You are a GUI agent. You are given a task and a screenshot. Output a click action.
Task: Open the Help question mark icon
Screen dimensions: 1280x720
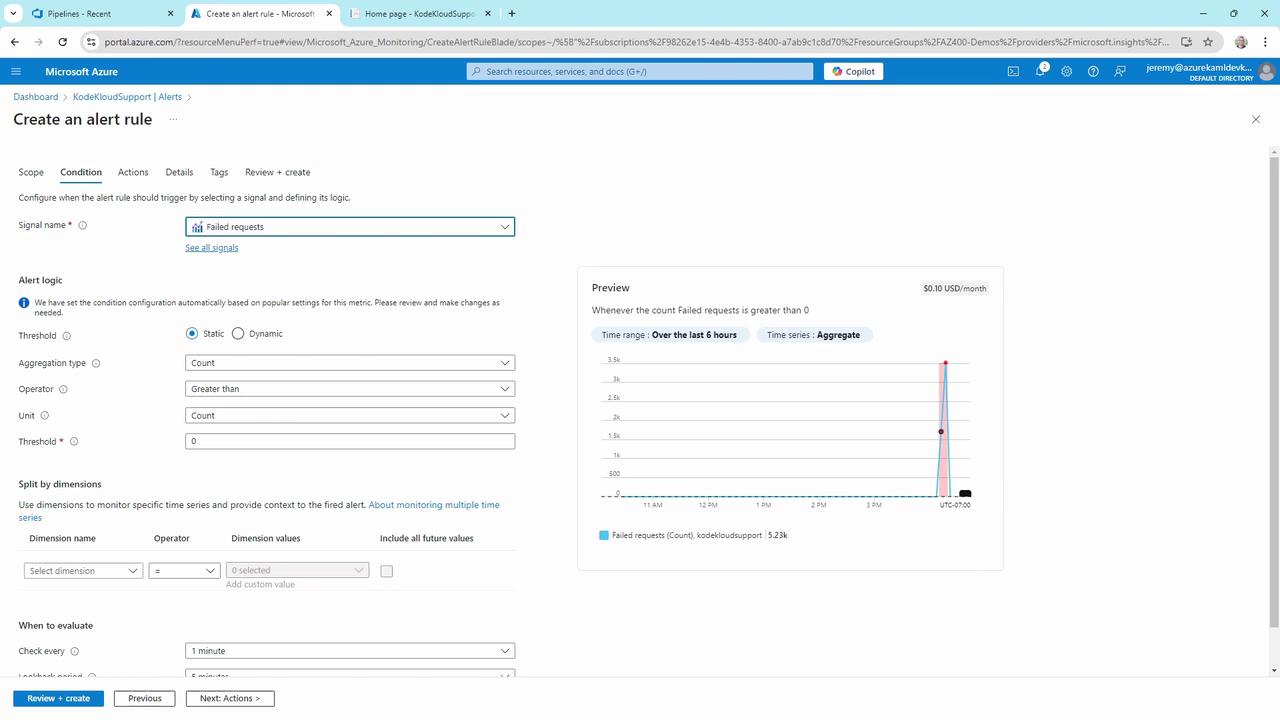click(1093, 71)
